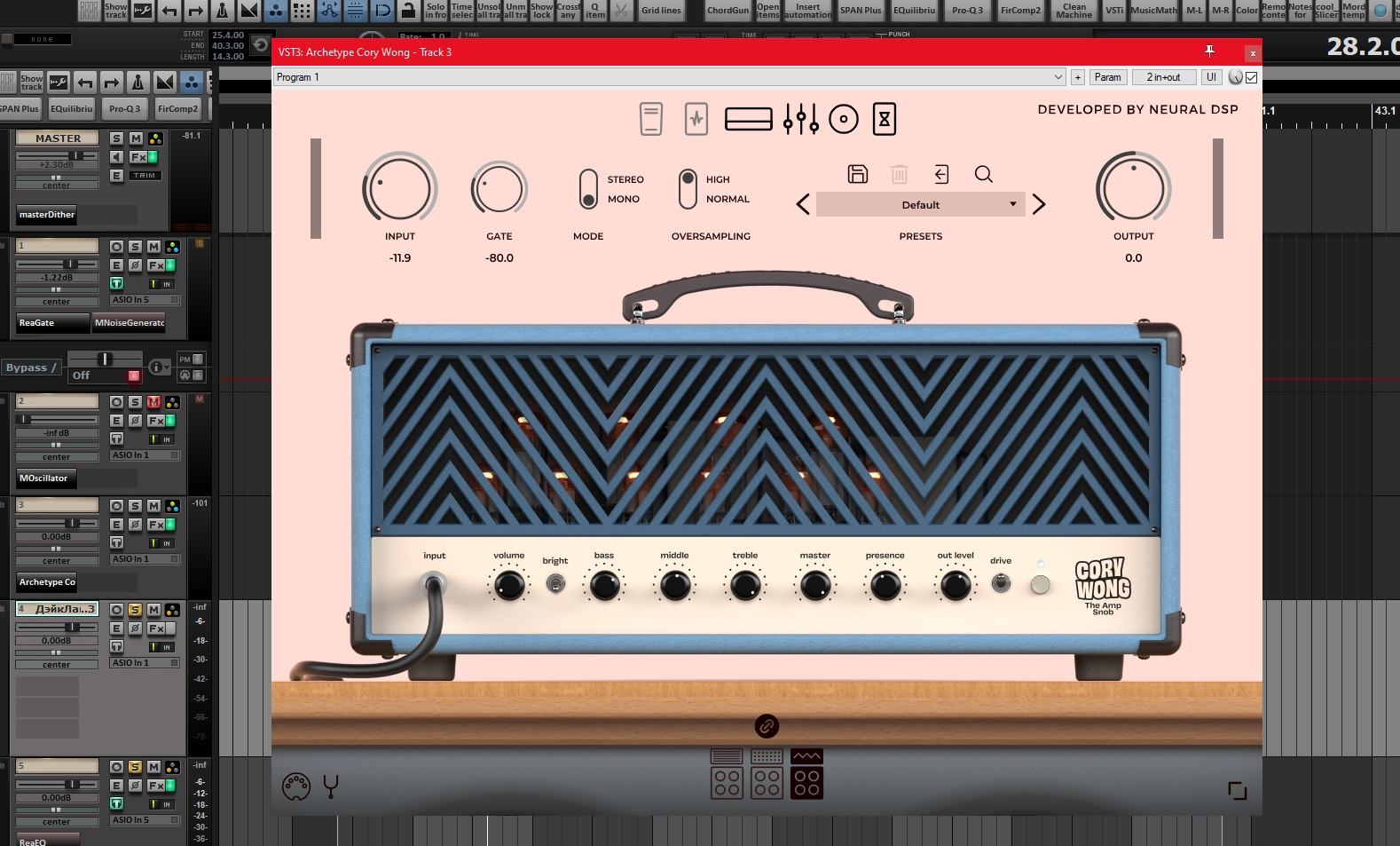Open the automation mode Off dropdown

105,376
